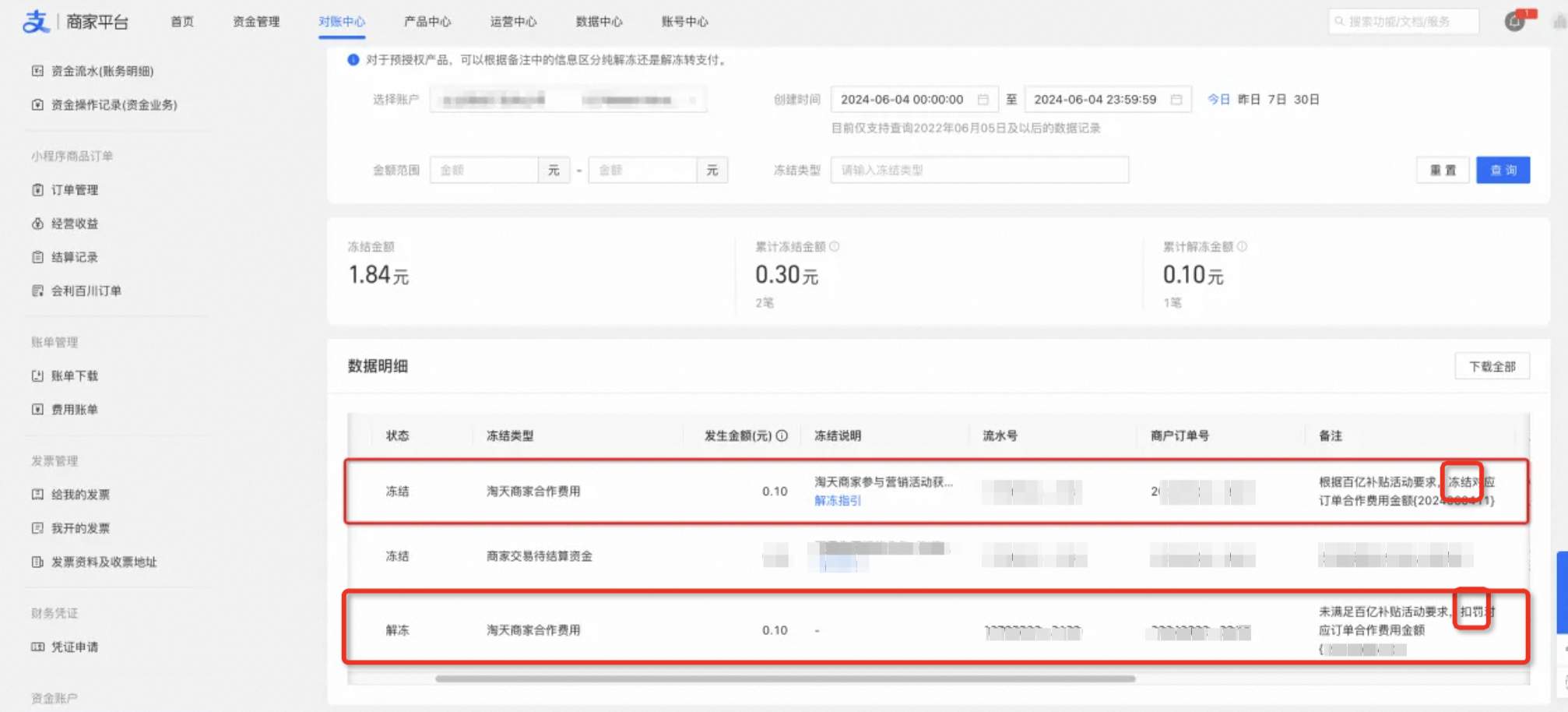Screen dimensions: 1568x712
Task: Open the 冻结类型 selection field
Action: click(x=979, y=170)
